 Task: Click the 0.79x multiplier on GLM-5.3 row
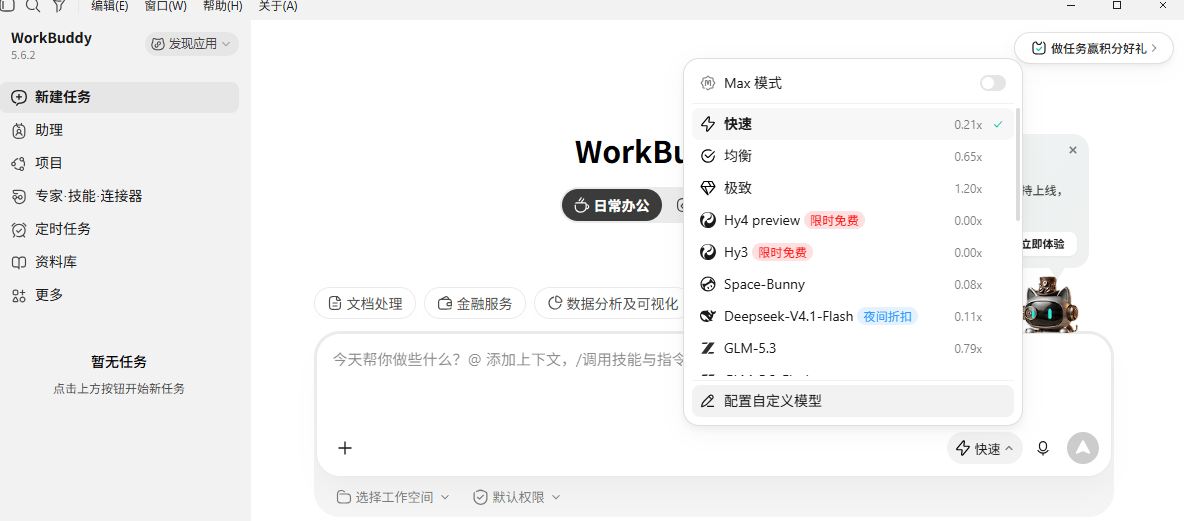(x=967, y=349)
